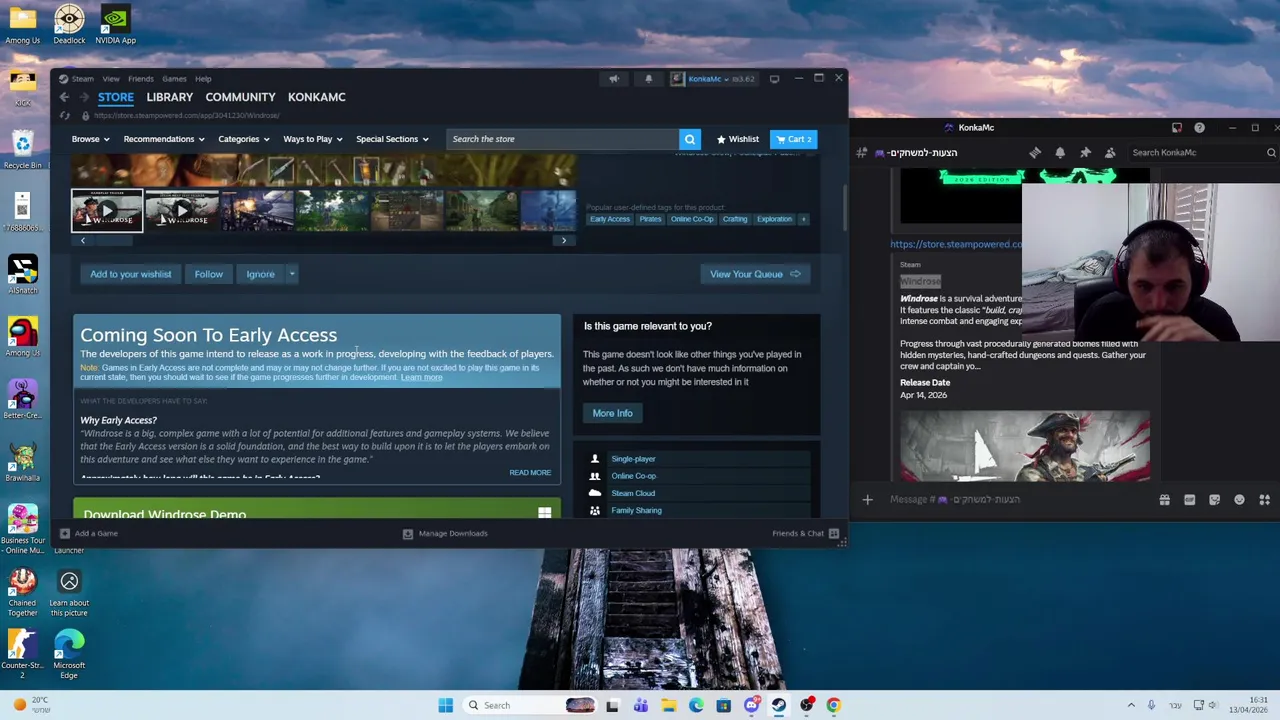
Task: Select first Windrose video thumbnail
Action: [107, 211]
